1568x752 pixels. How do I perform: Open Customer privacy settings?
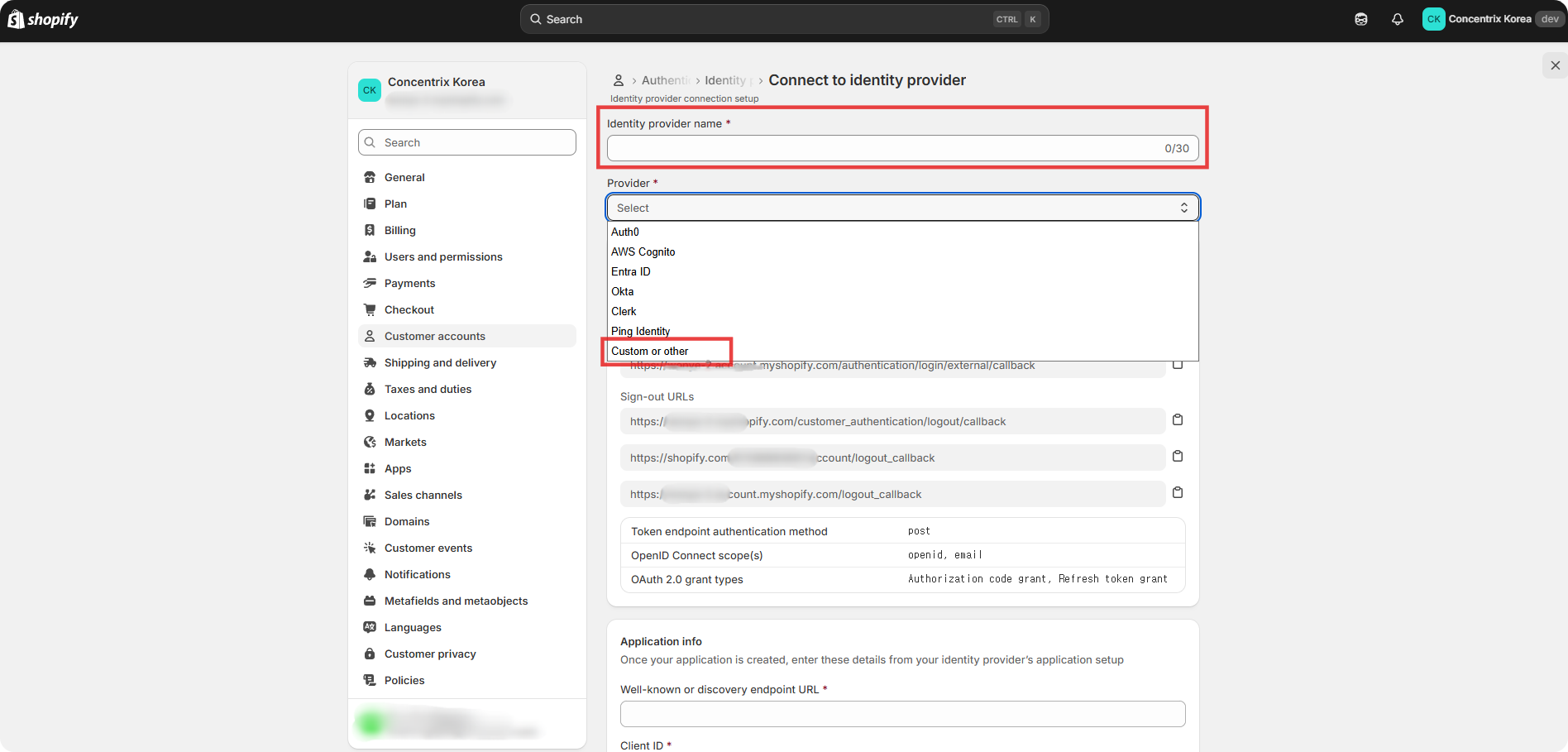coord(467,654)
